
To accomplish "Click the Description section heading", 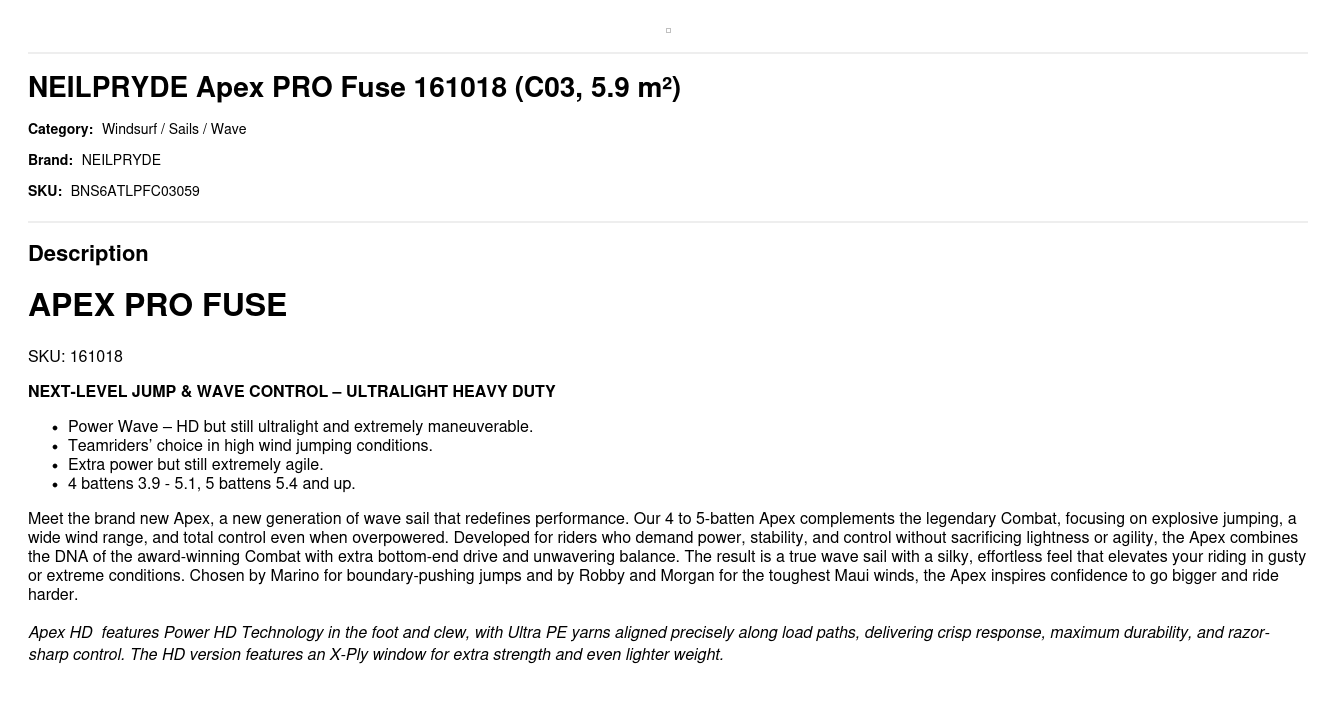I will (x=88, y=253).
